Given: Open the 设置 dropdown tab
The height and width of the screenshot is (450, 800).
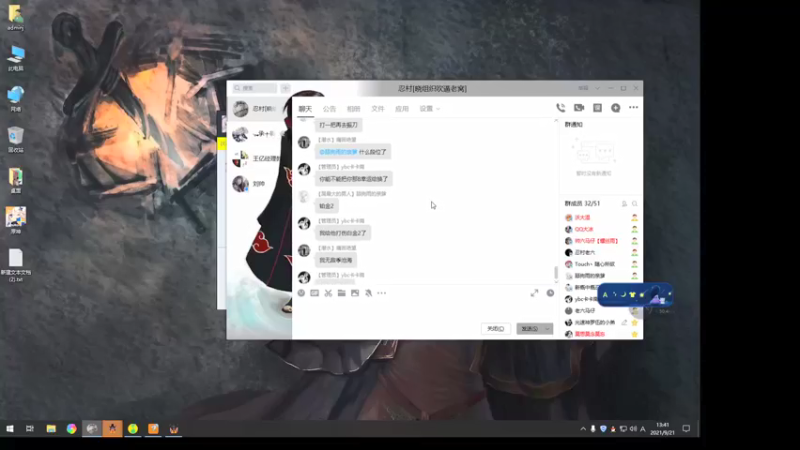Looking at the screenshot, I should (x=430, y=109).
